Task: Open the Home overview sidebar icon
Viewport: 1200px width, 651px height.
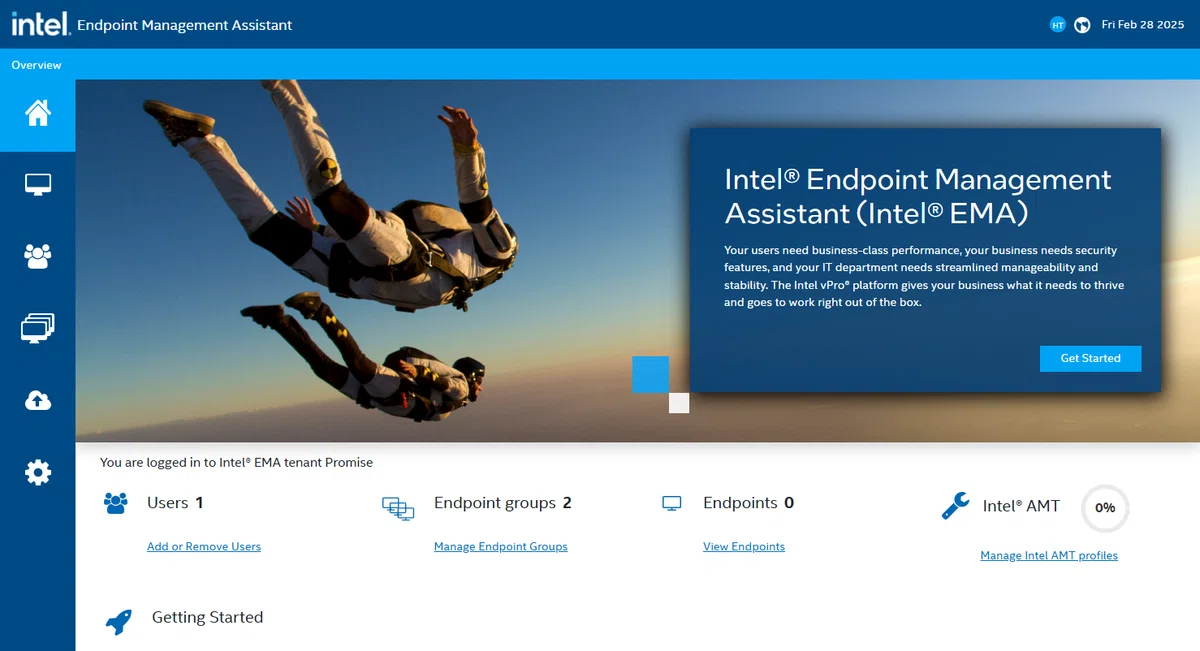Action: coord(38,113)
